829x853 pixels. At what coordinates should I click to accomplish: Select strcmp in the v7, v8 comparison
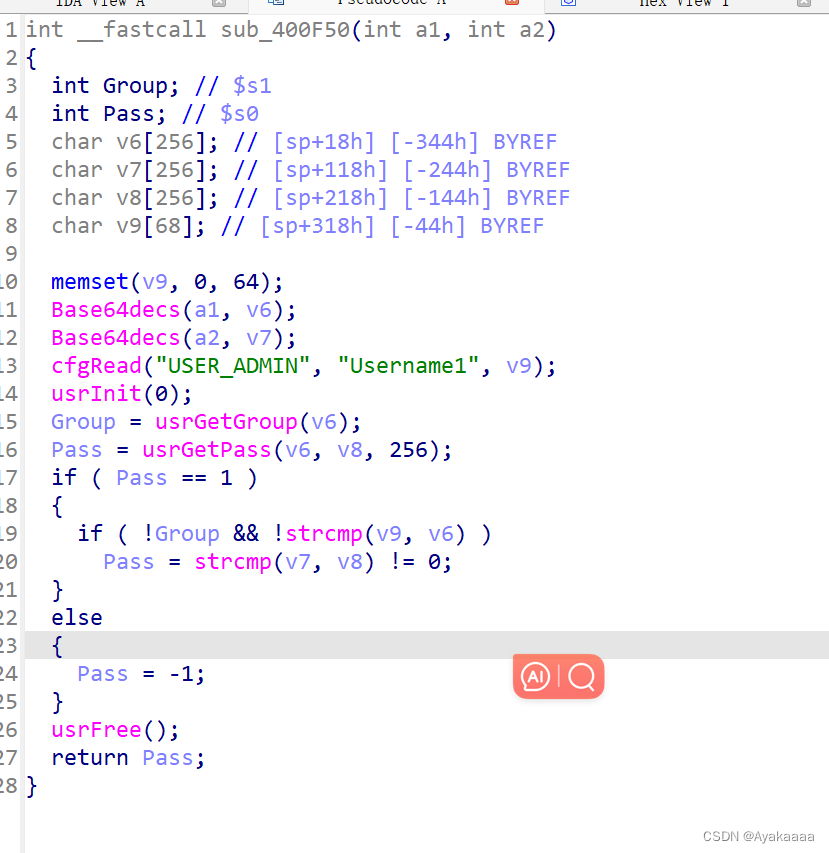click(x=233, y=562)
